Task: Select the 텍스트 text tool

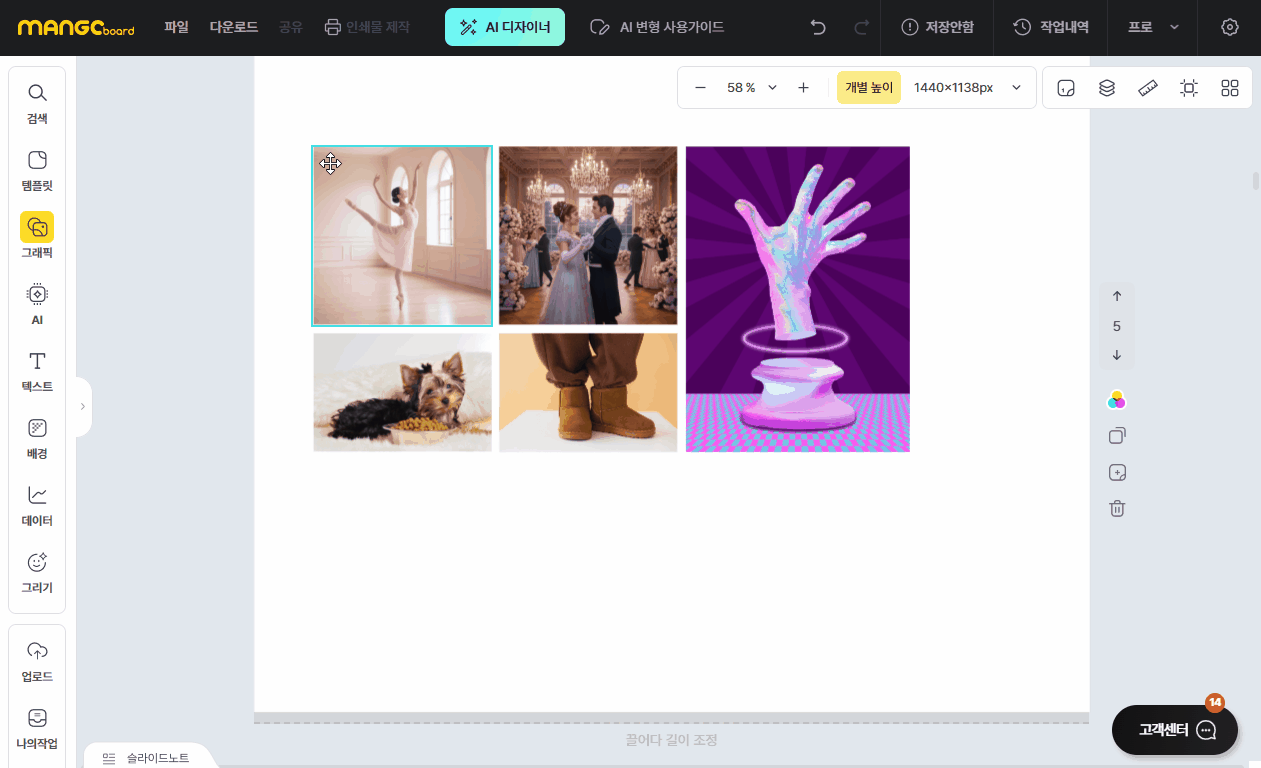Action: pyautogui.click(x=37, y=371)
